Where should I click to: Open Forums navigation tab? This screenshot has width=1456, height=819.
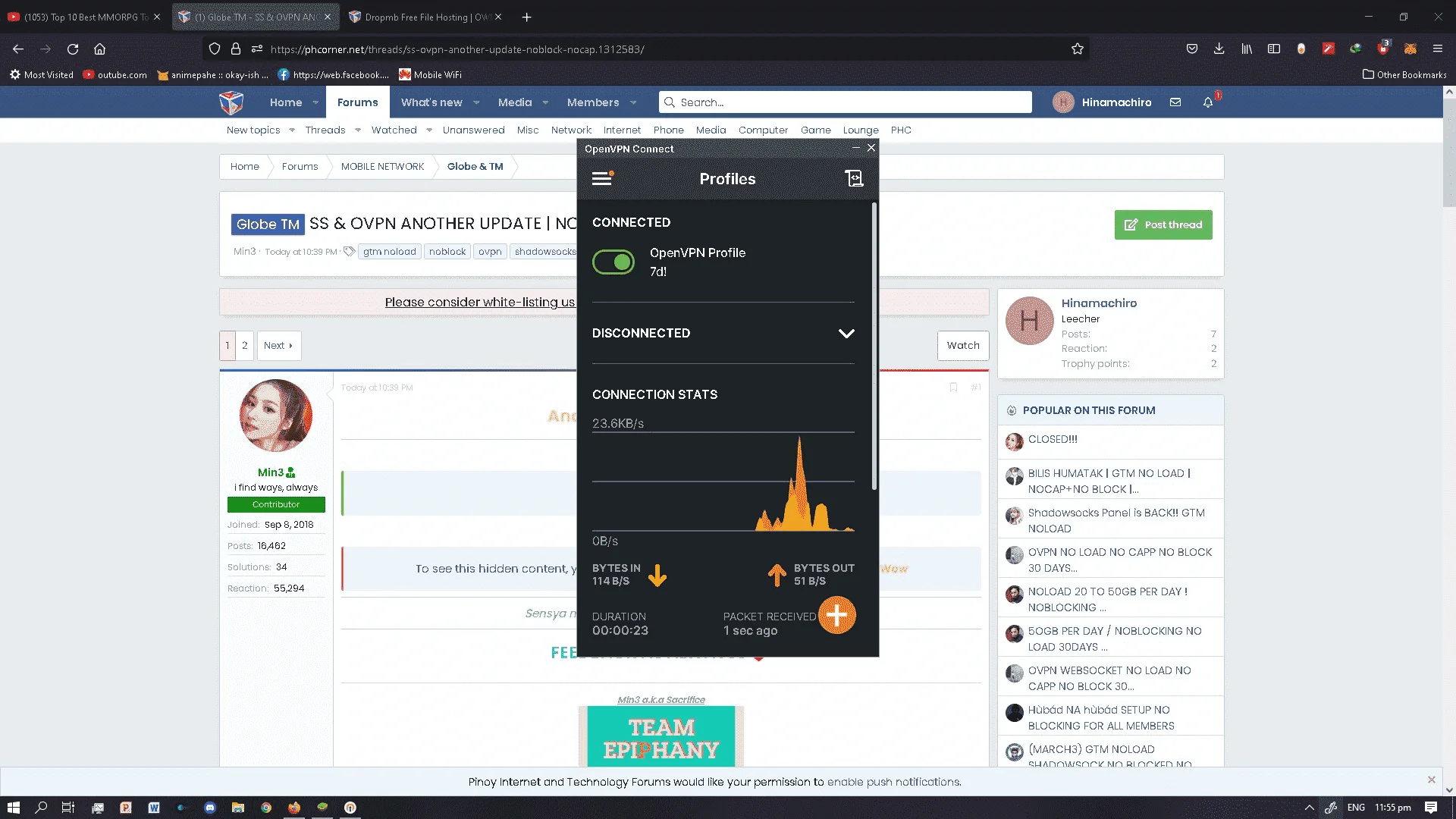pos(357,102)
